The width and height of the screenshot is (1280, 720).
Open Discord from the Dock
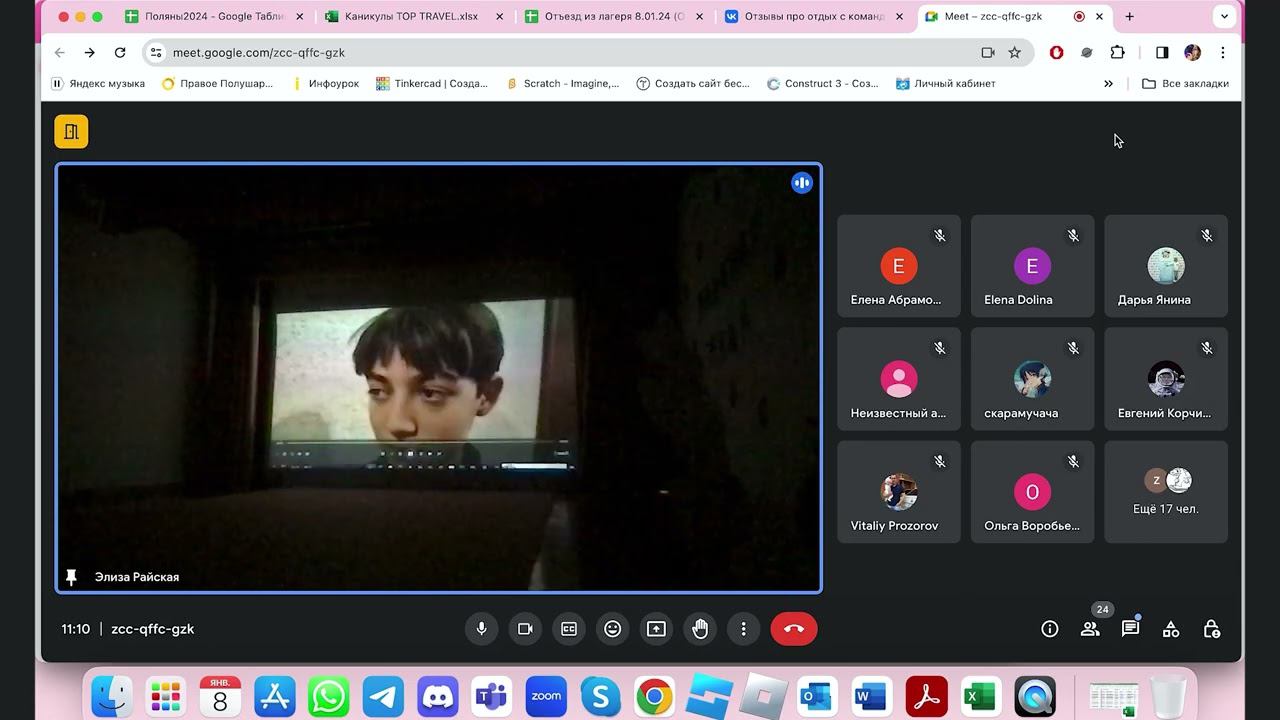click(x=438, y=696)
